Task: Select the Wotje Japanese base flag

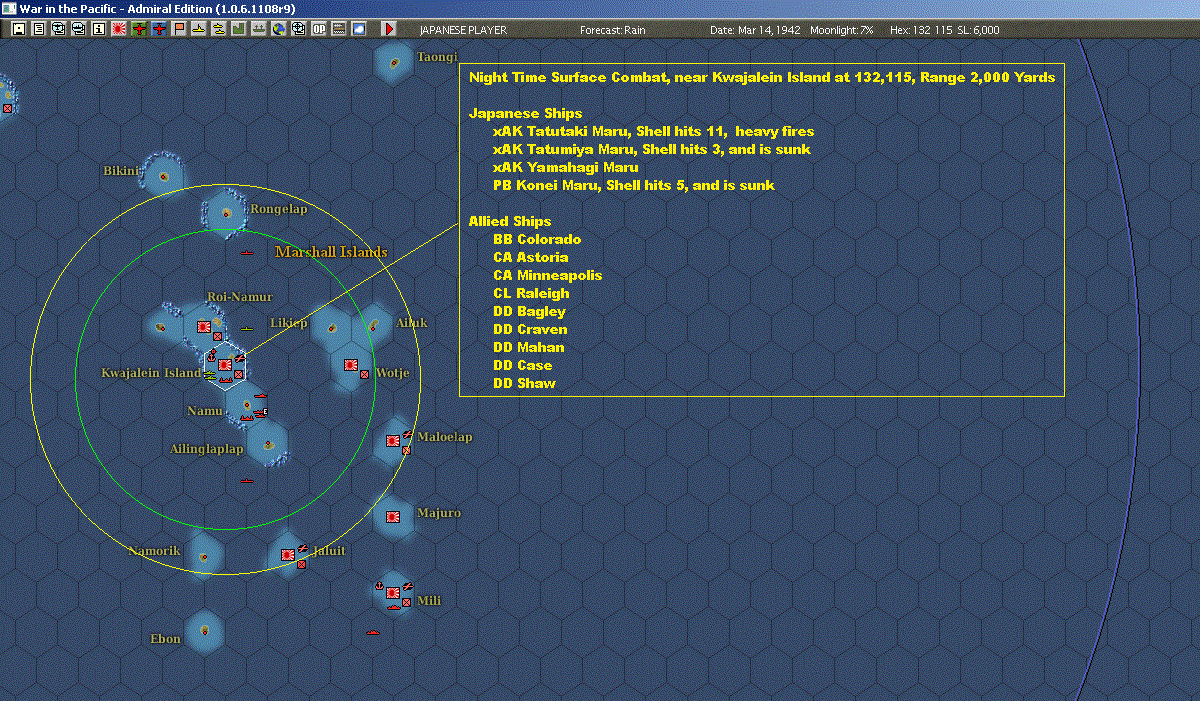Action: (350, 364)
